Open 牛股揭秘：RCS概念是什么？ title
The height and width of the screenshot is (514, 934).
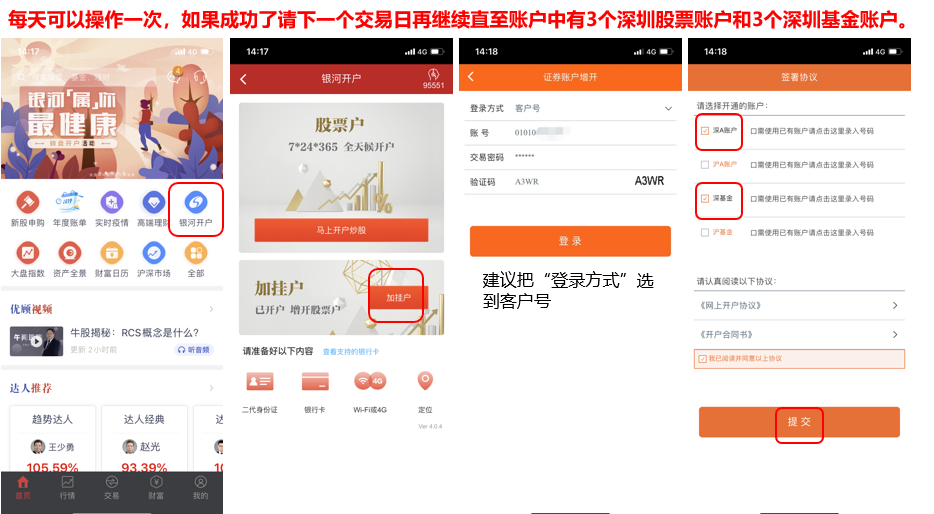click(135, 332)
